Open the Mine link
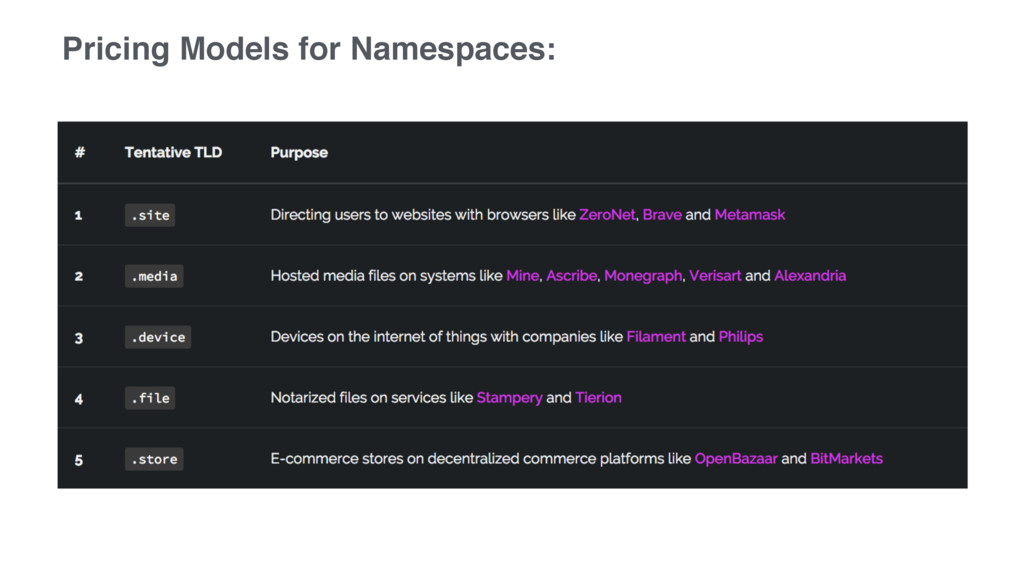This screenshot has width=1024, height=576. click(x=522, y=276)
